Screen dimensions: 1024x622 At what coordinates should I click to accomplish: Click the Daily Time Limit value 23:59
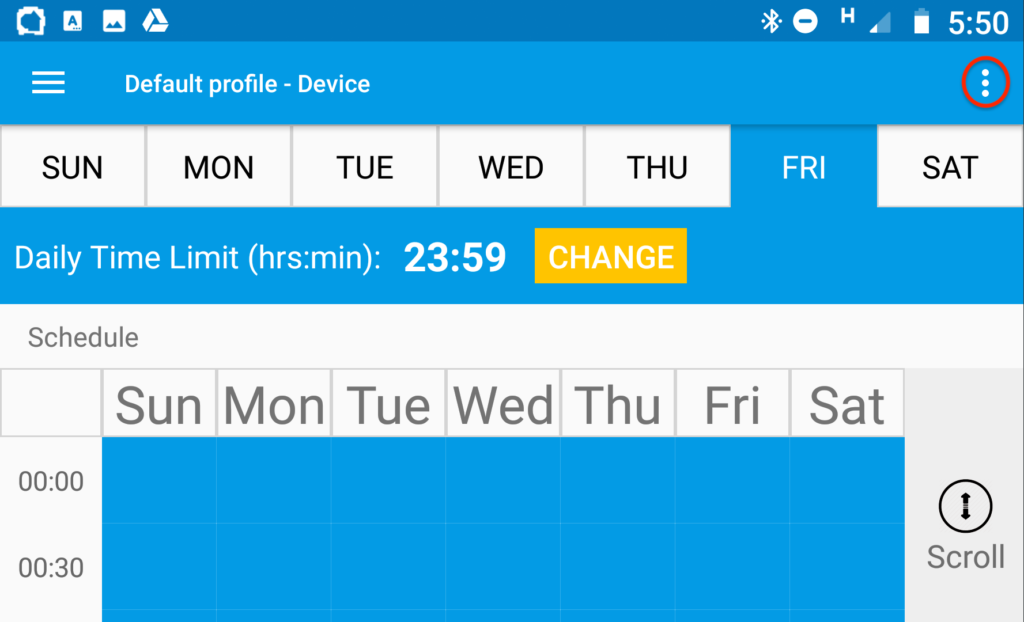[x=455, y=257]
